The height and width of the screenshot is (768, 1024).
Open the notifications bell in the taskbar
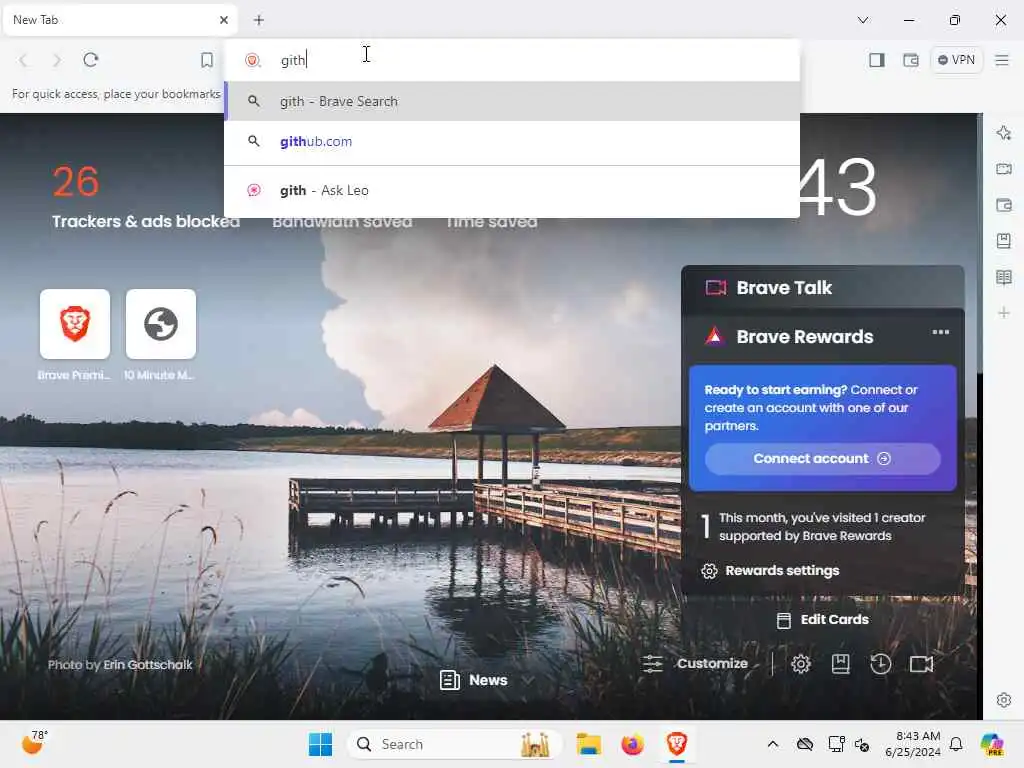pyautogui.click(x=956, y=744)
